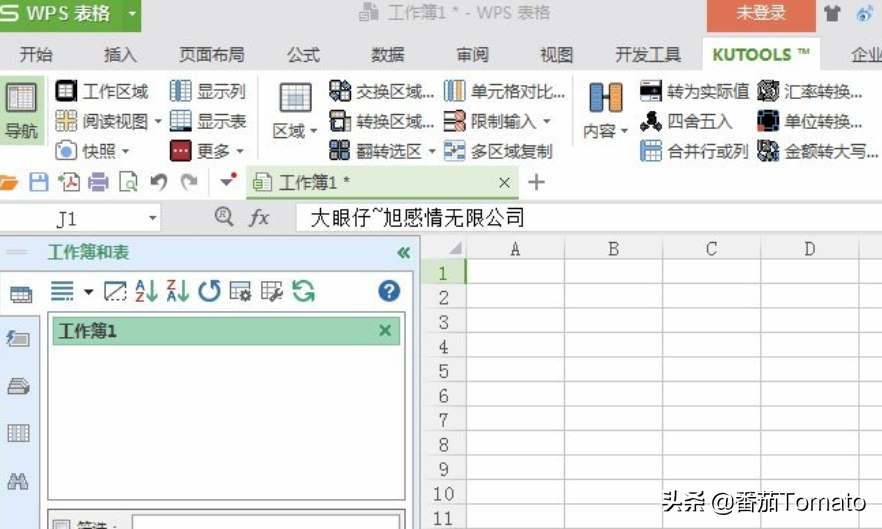Close the 工作簿1 document tab
This screenshot has width=882, height=529.
tap(505, 182)
